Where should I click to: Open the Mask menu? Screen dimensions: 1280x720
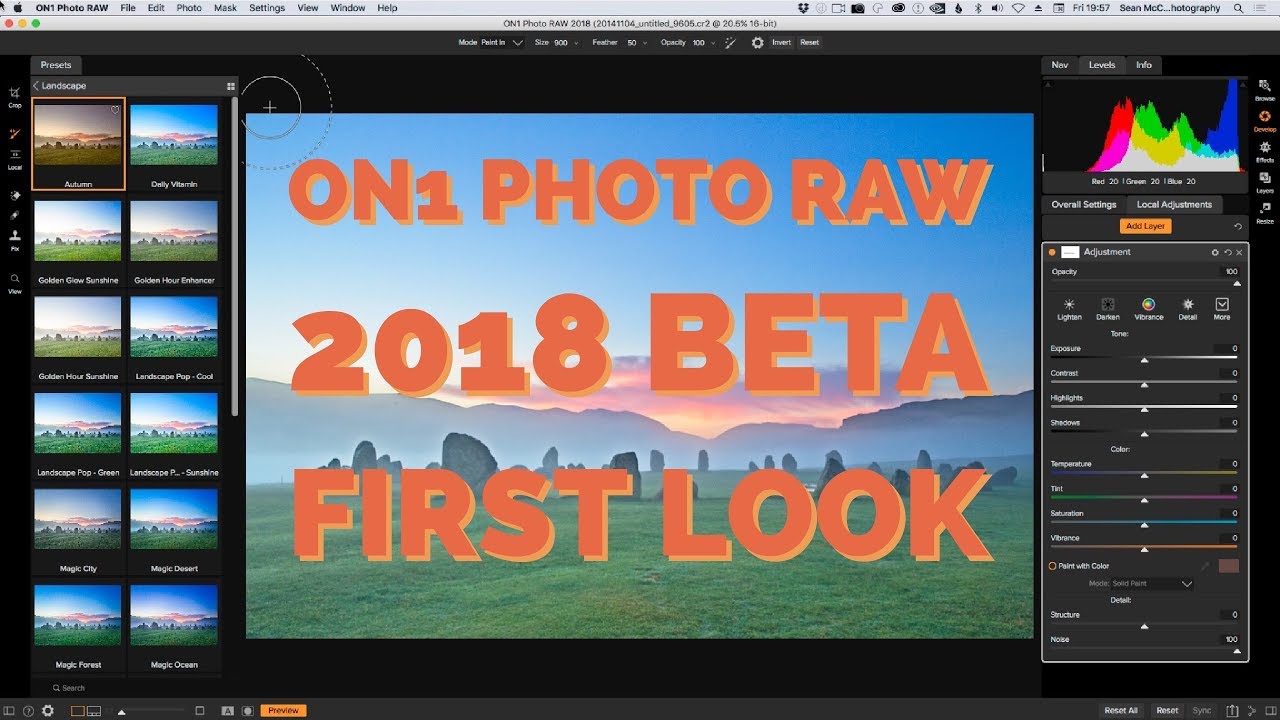click(x=226, y=8)
